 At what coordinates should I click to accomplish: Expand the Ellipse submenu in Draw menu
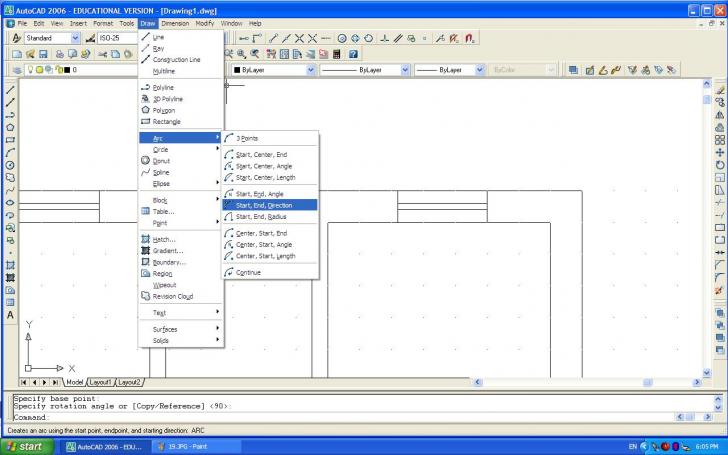click(x=181, y=184)
